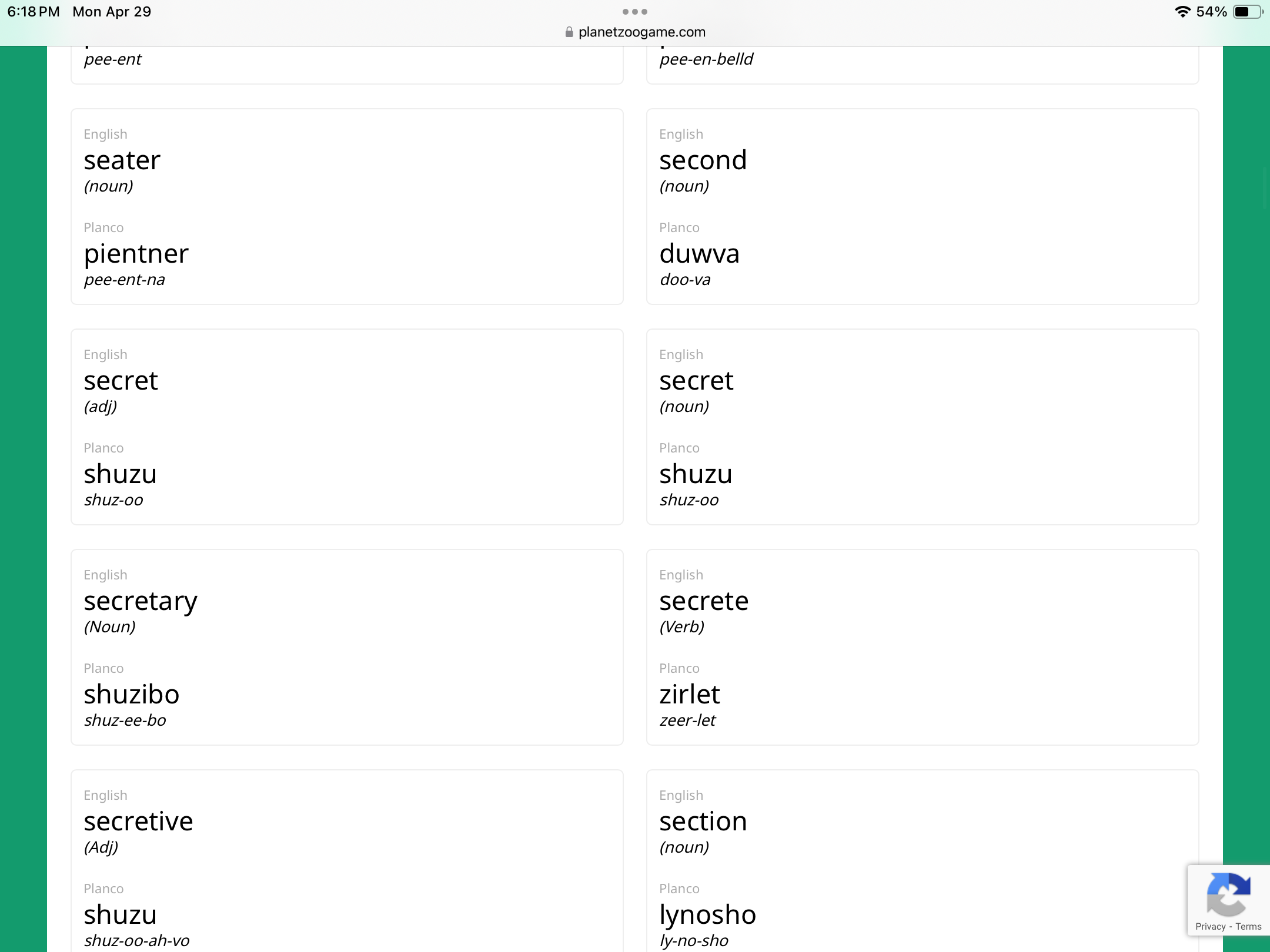This screenshot has width=1270, height=952.
Task: Click the reCAPTCHA badge logo
Action: 1228,894
